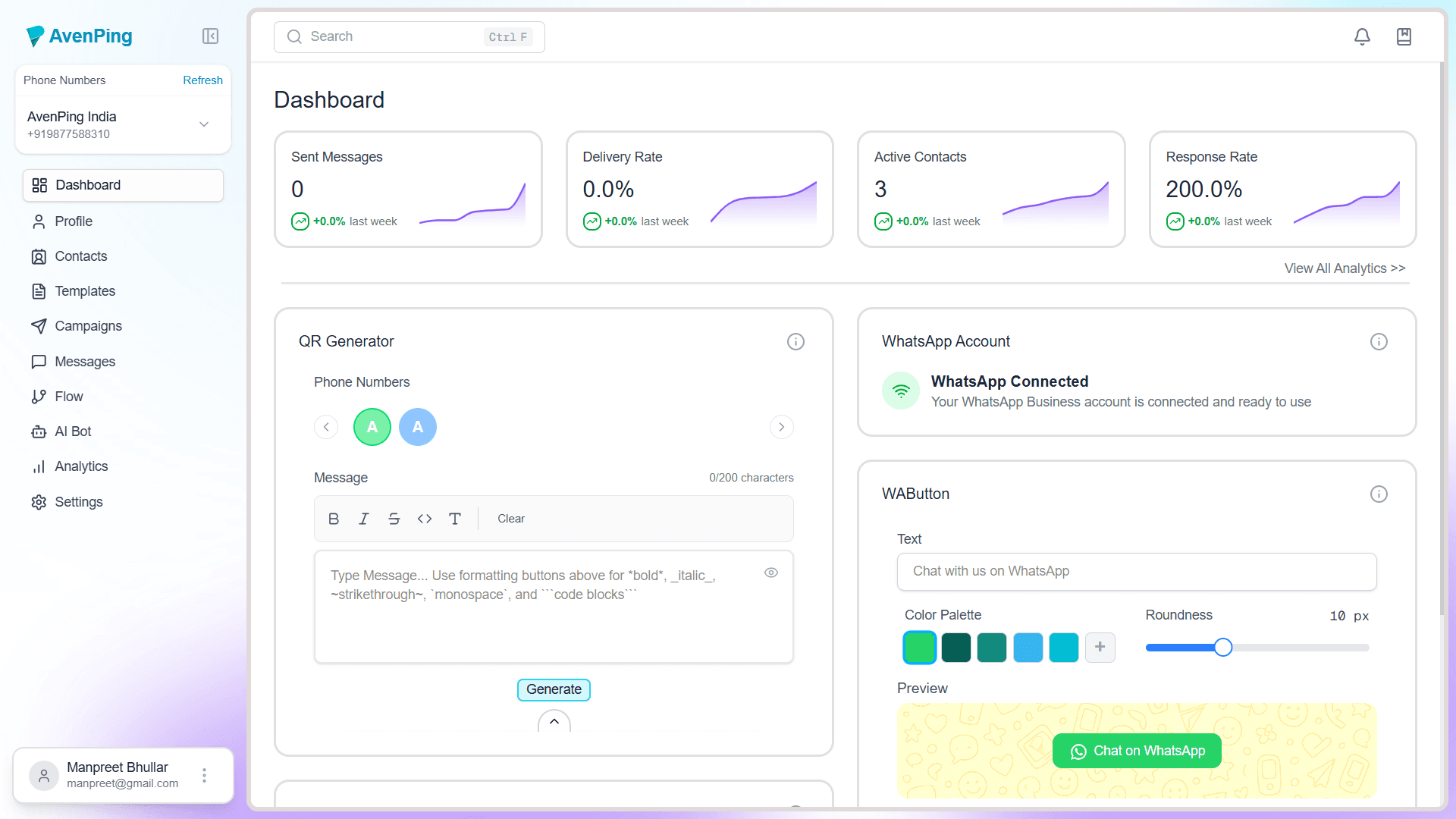Click the Active Contacts sparkline chart
Image resolution: width=1456 pixels, height=819 pixels.
point(1056,203)
